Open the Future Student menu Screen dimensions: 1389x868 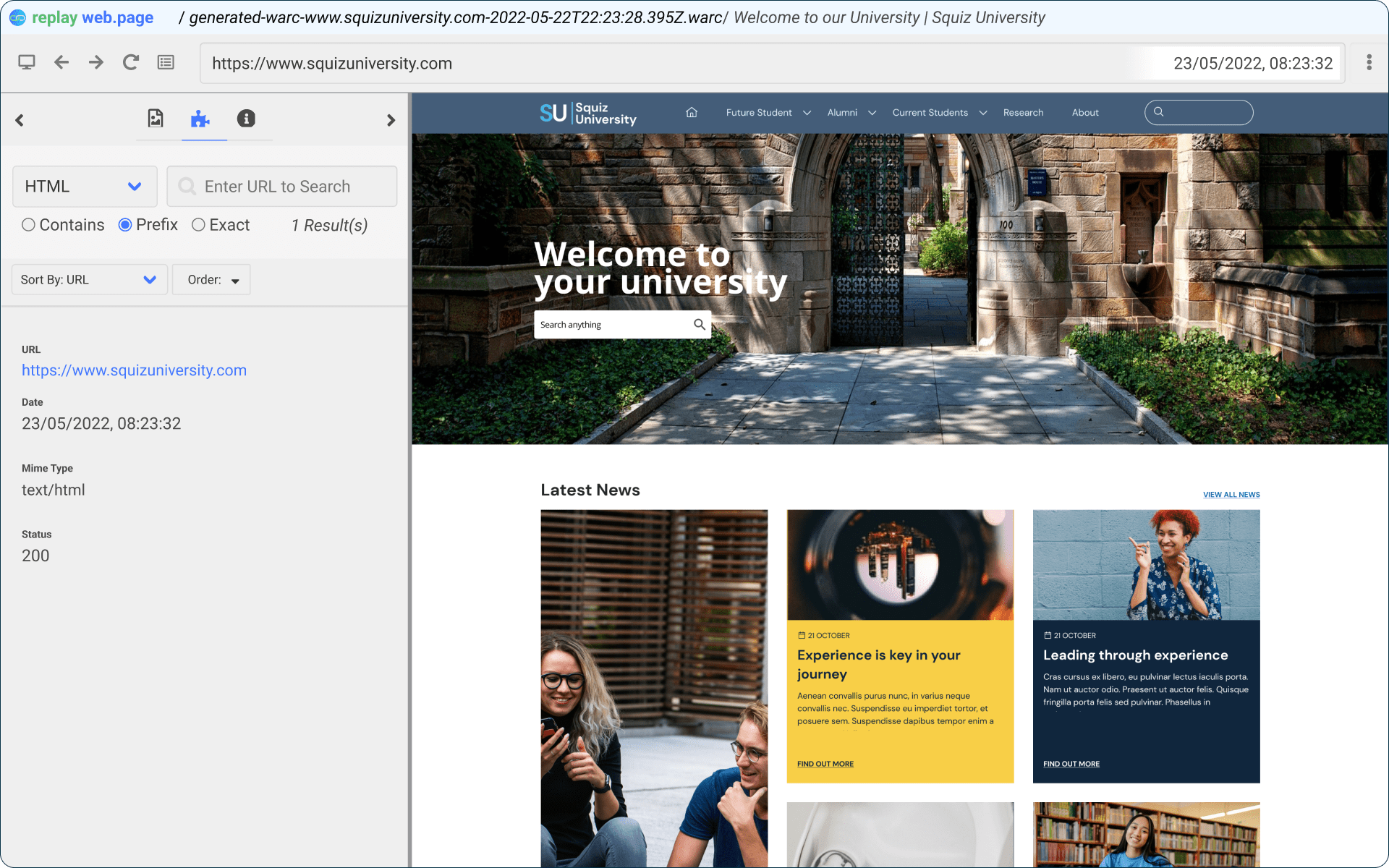(x=759, y=113)
